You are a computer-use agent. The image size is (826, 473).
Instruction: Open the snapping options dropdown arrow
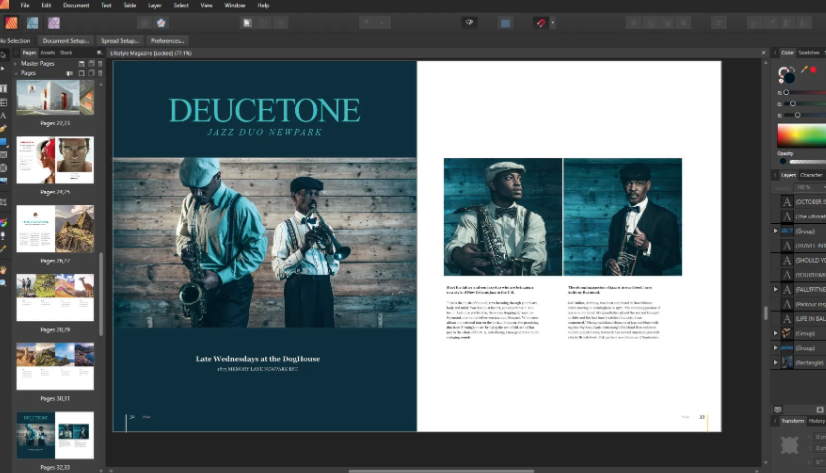553,22
